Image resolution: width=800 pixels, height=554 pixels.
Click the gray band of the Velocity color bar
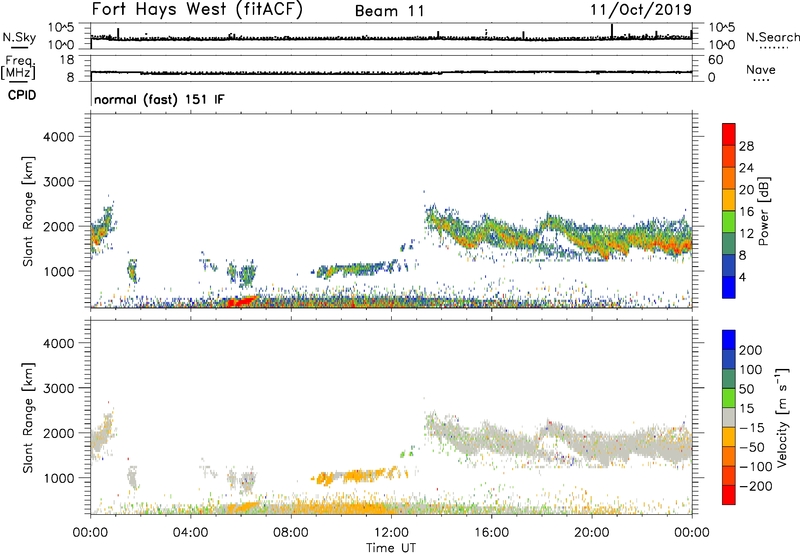(729, 417)
